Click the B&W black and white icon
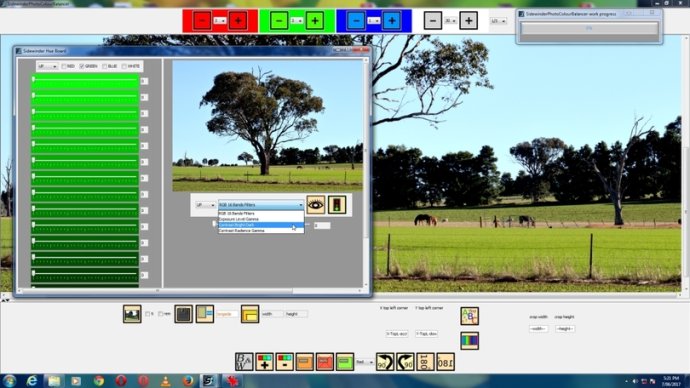 [244, 362]
